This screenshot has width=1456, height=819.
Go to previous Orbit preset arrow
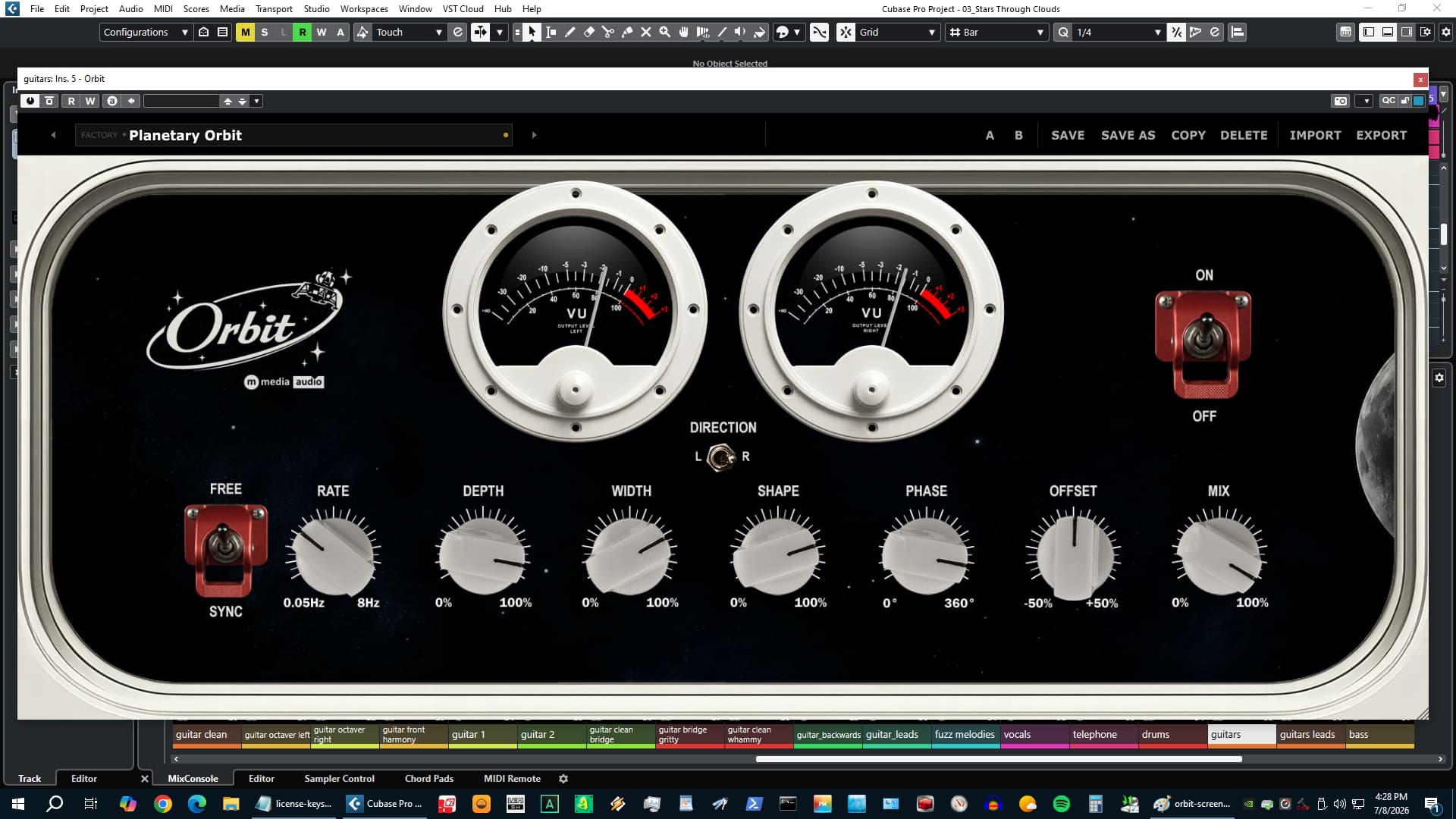coord(53,135)
